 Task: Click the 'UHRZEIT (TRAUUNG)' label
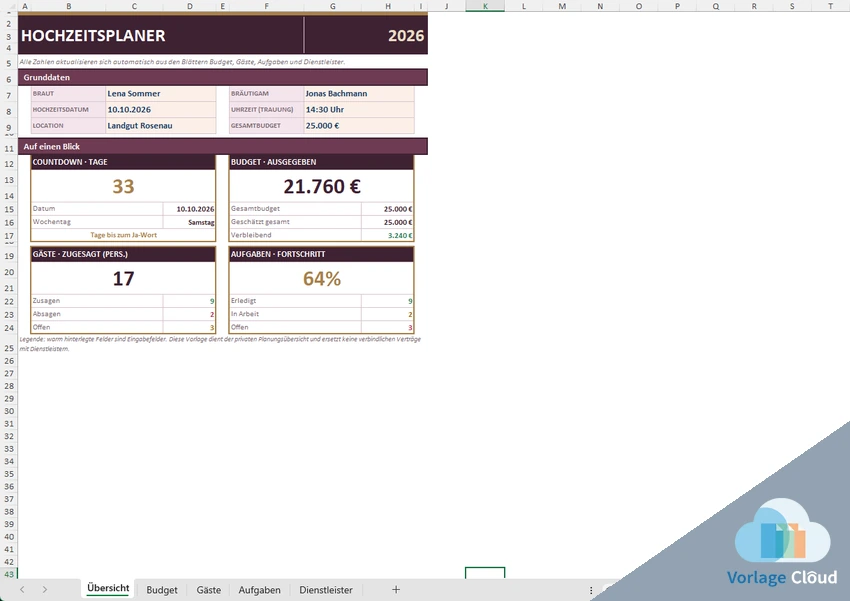pos(262,109)
